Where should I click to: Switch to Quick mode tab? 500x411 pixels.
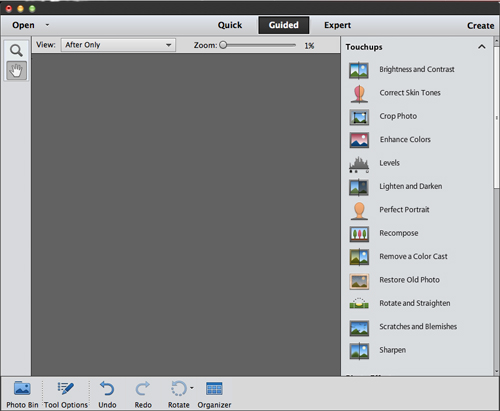(x=230, y=25)
